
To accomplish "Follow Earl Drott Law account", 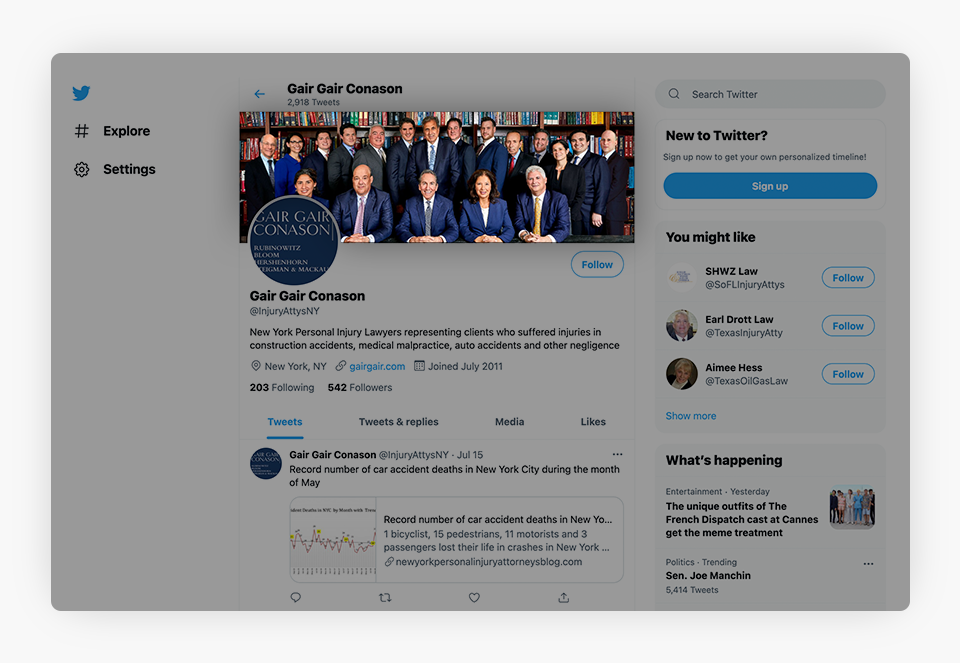I will coord(848,326).
